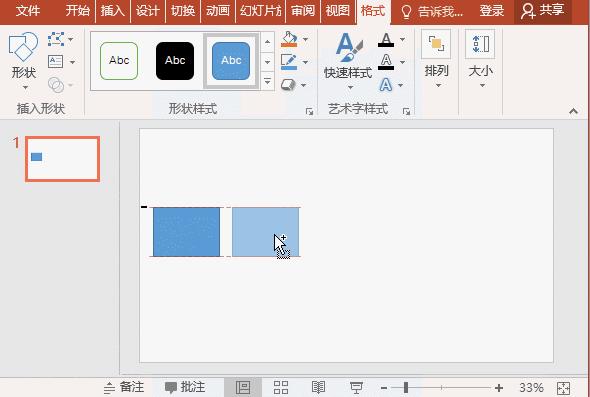Open Text Fill dropdown arrow

click(402, 39)
